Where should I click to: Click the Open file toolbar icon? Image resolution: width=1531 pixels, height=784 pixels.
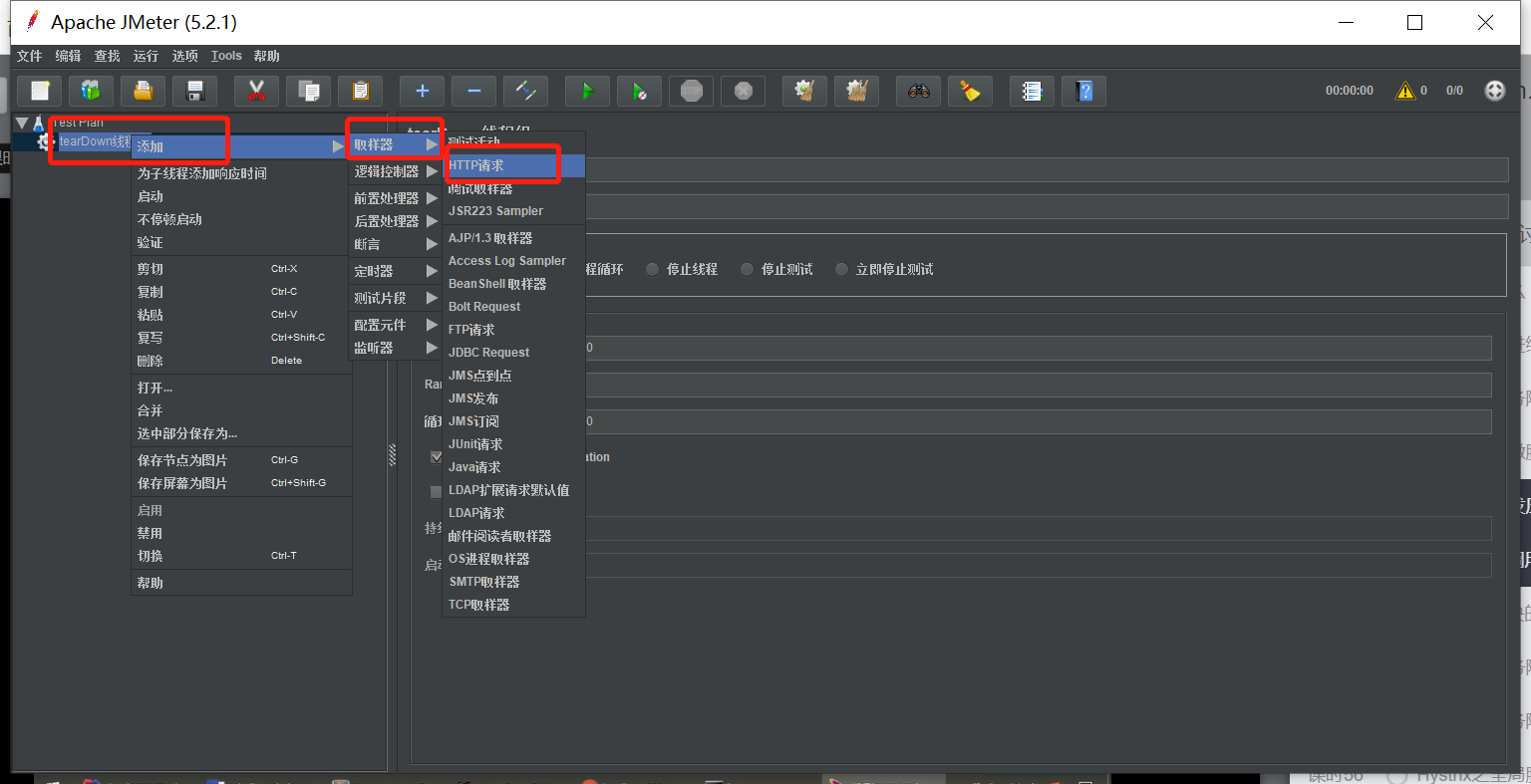pyautogui.click(x=144, y=91)
